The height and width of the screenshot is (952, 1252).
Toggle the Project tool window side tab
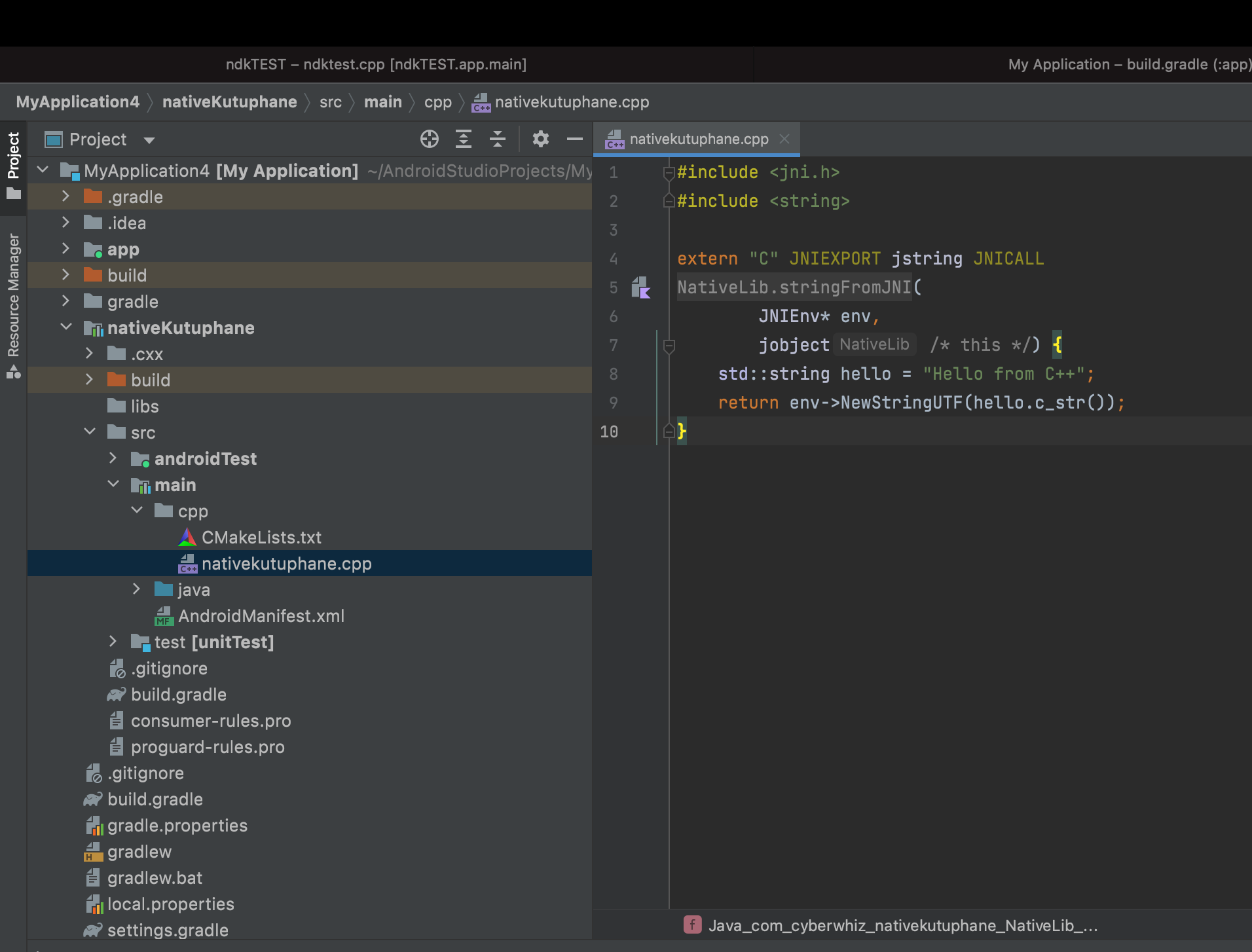(x=13, y=166)
